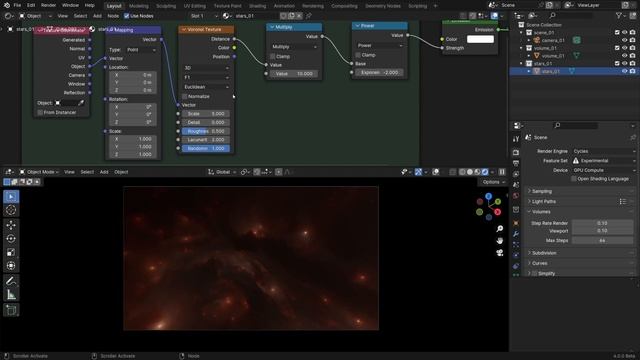Open the Render Engine dropdown
Viewport: 640px width, 360px height.
click(x=604, y=151)
